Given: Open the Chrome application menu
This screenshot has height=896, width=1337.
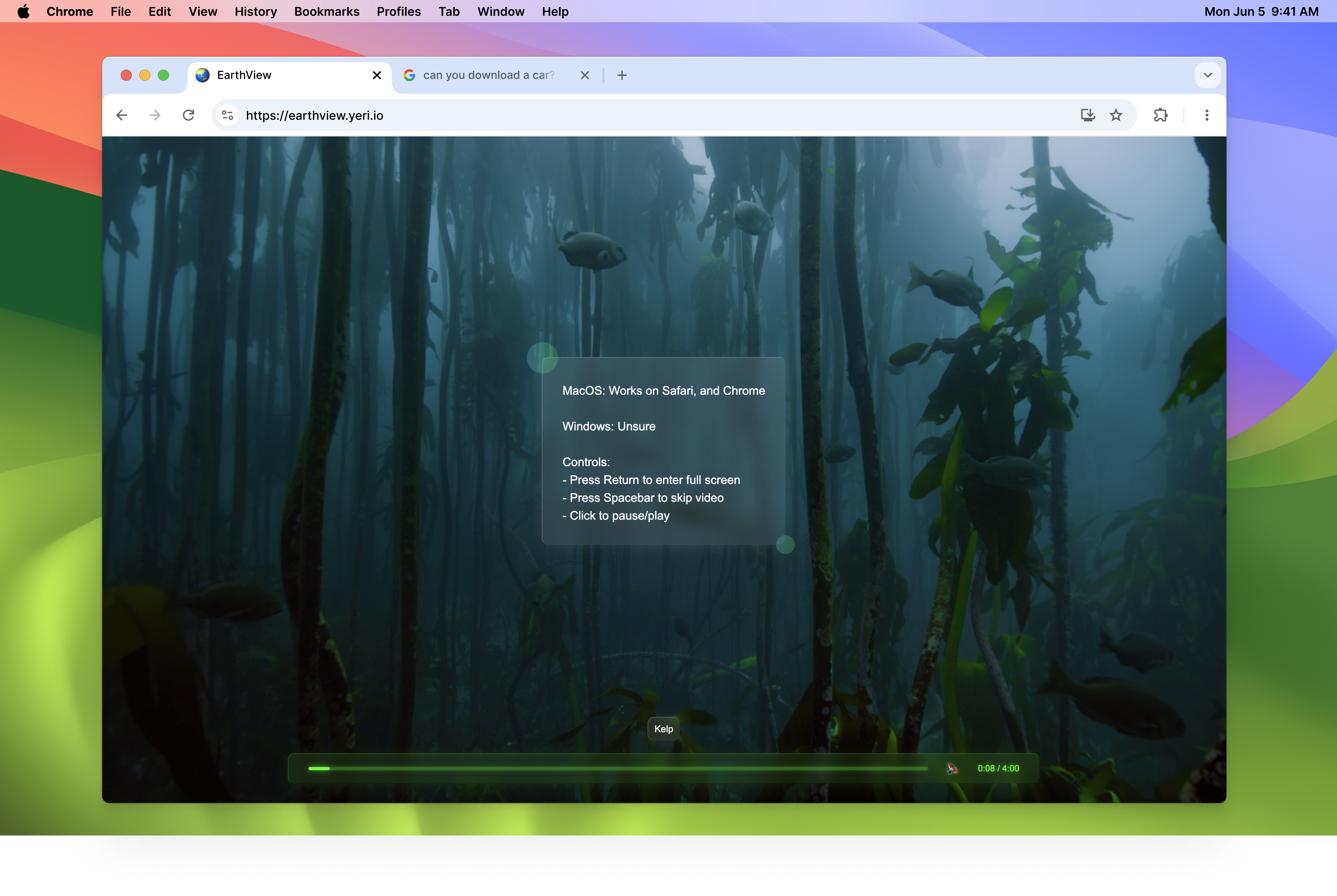Looking at the screenshot, I should (x=70, y=11).
